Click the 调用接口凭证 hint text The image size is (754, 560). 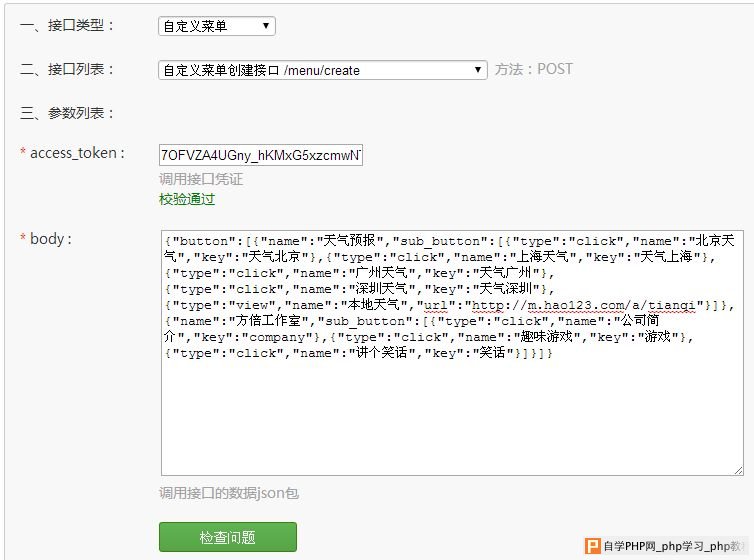coord(201,179)
